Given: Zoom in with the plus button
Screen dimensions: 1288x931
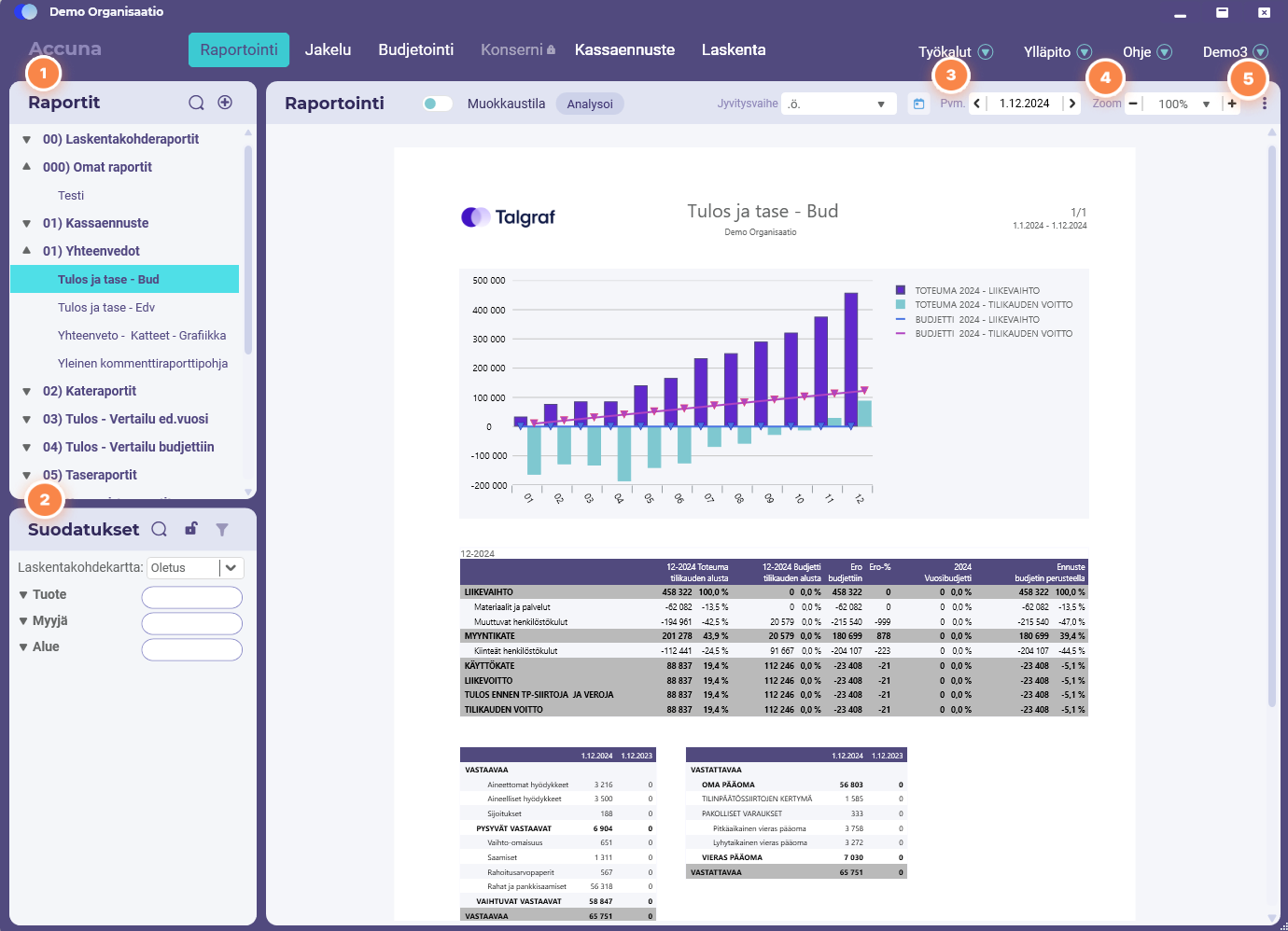Looking at the screenshot, I should (x=1232, y=104).
